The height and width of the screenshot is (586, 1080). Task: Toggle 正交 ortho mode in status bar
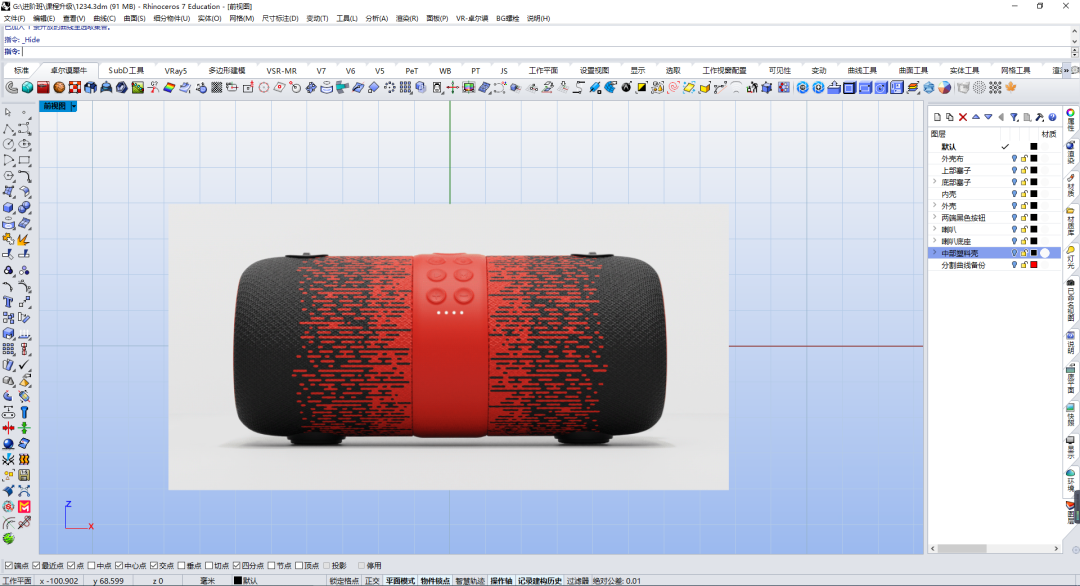[x=372, y=580]
